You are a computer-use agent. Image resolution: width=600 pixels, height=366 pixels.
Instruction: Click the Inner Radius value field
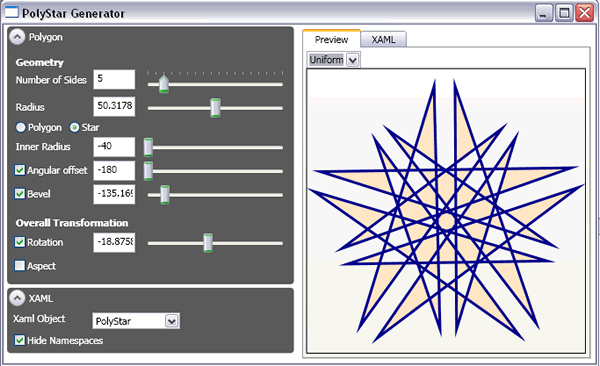[114, 147]
